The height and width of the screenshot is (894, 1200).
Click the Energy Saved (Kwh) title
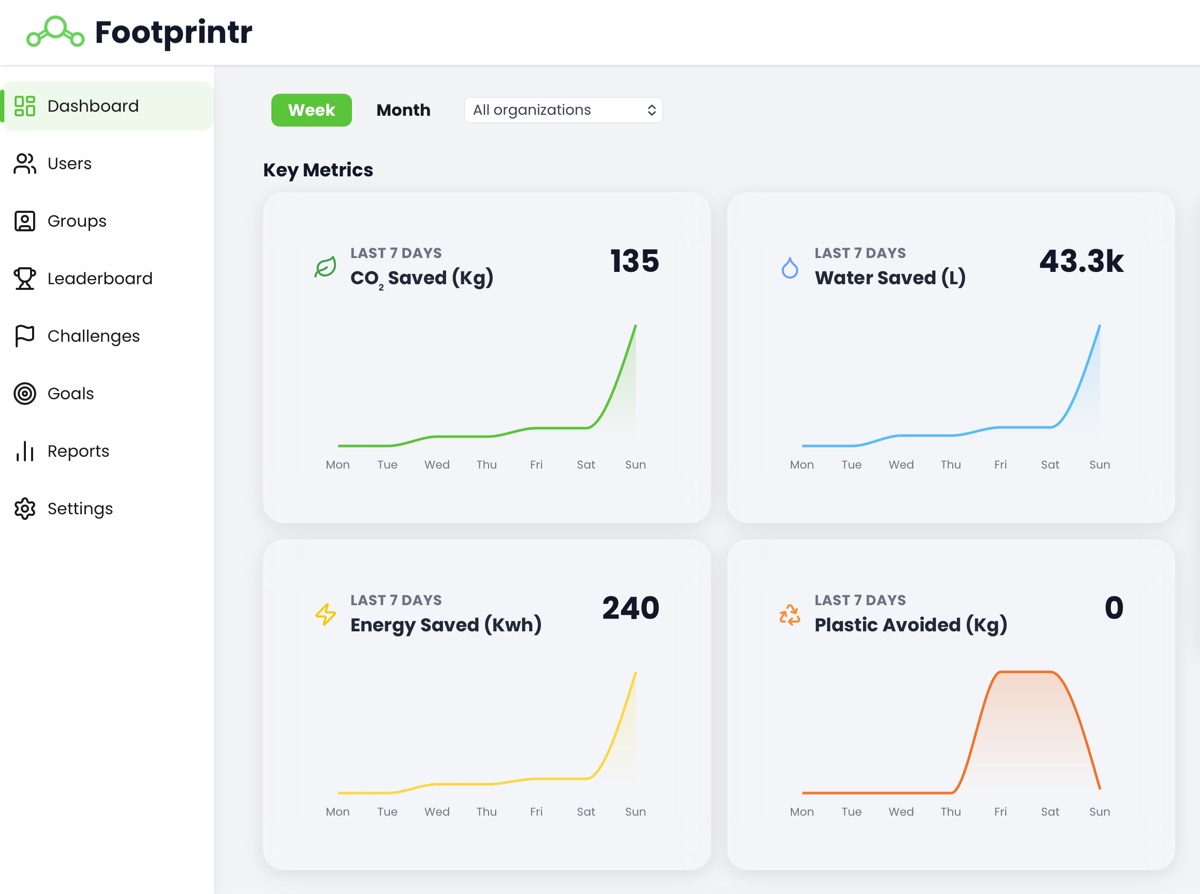(446, 625)
